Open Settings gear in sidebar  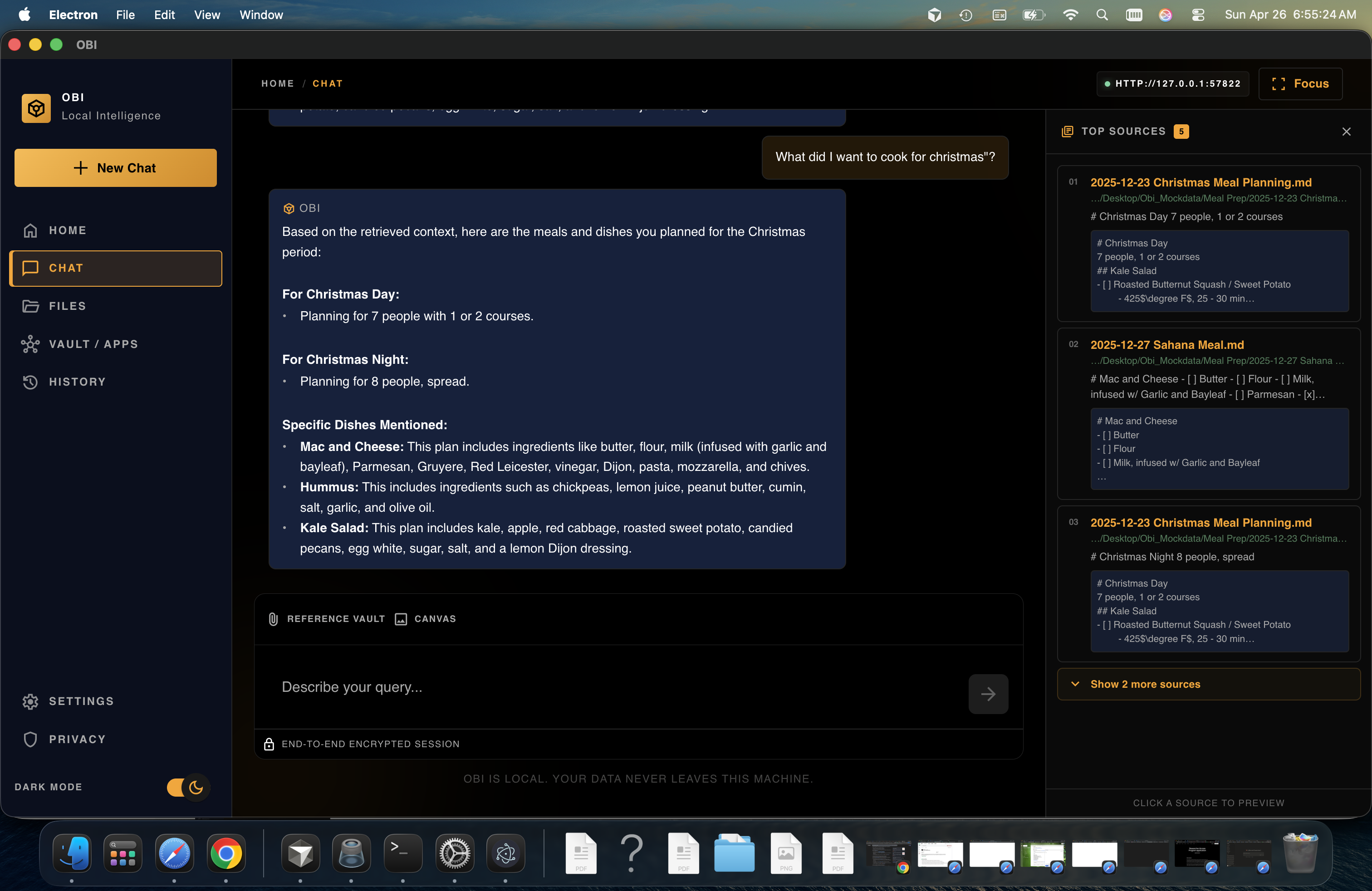81,701
